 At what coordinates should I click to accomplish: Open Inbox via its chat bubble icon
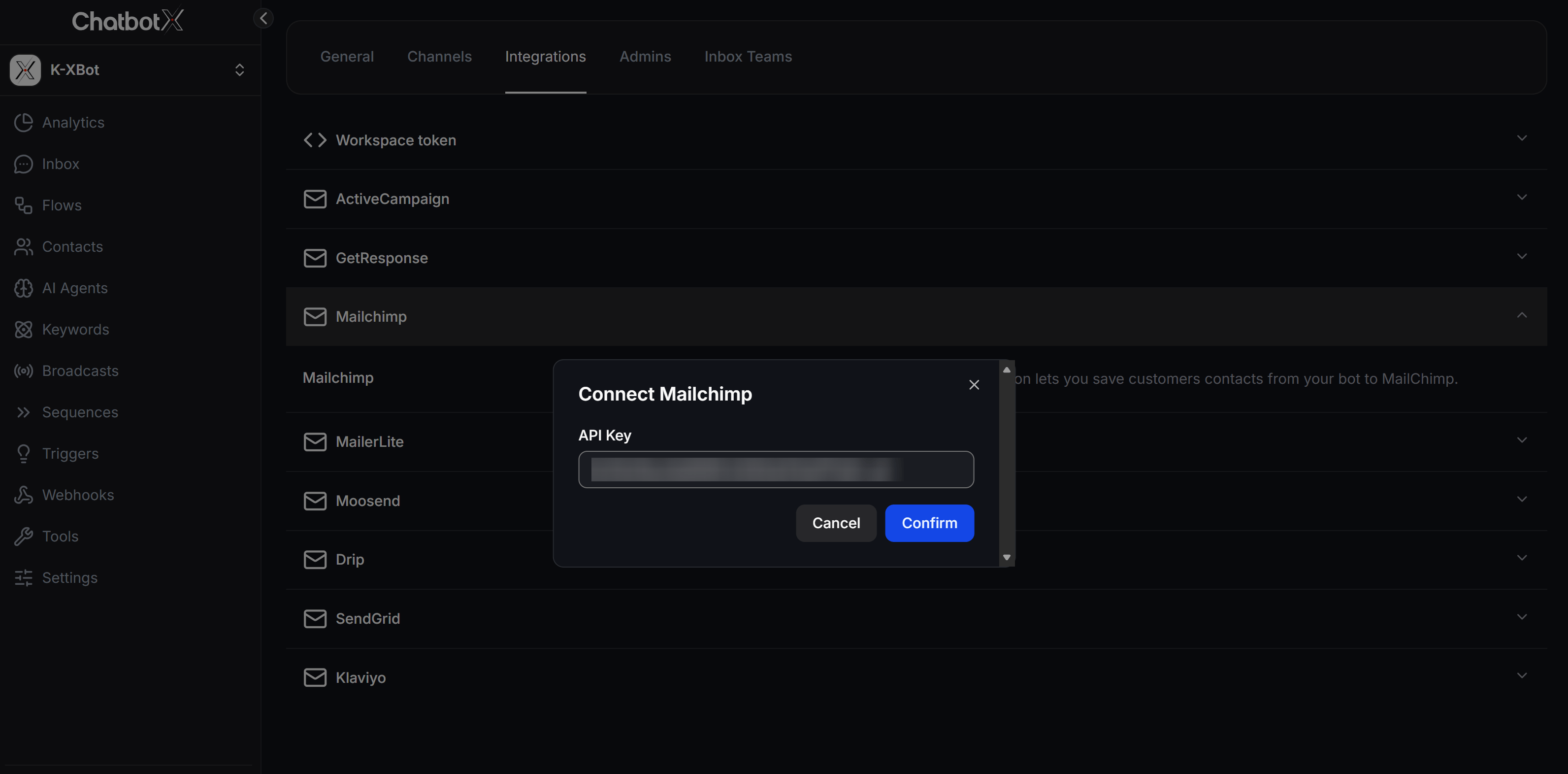(24, 164)
